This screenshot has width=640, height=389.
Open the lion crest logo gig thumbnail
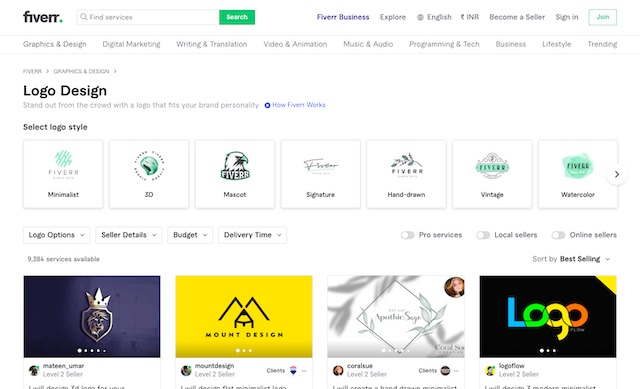[92, 316]
